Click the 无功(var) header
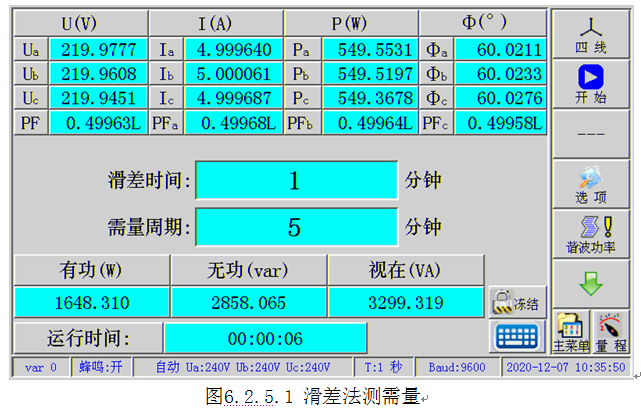641x409 pixels. click(249, 270)
